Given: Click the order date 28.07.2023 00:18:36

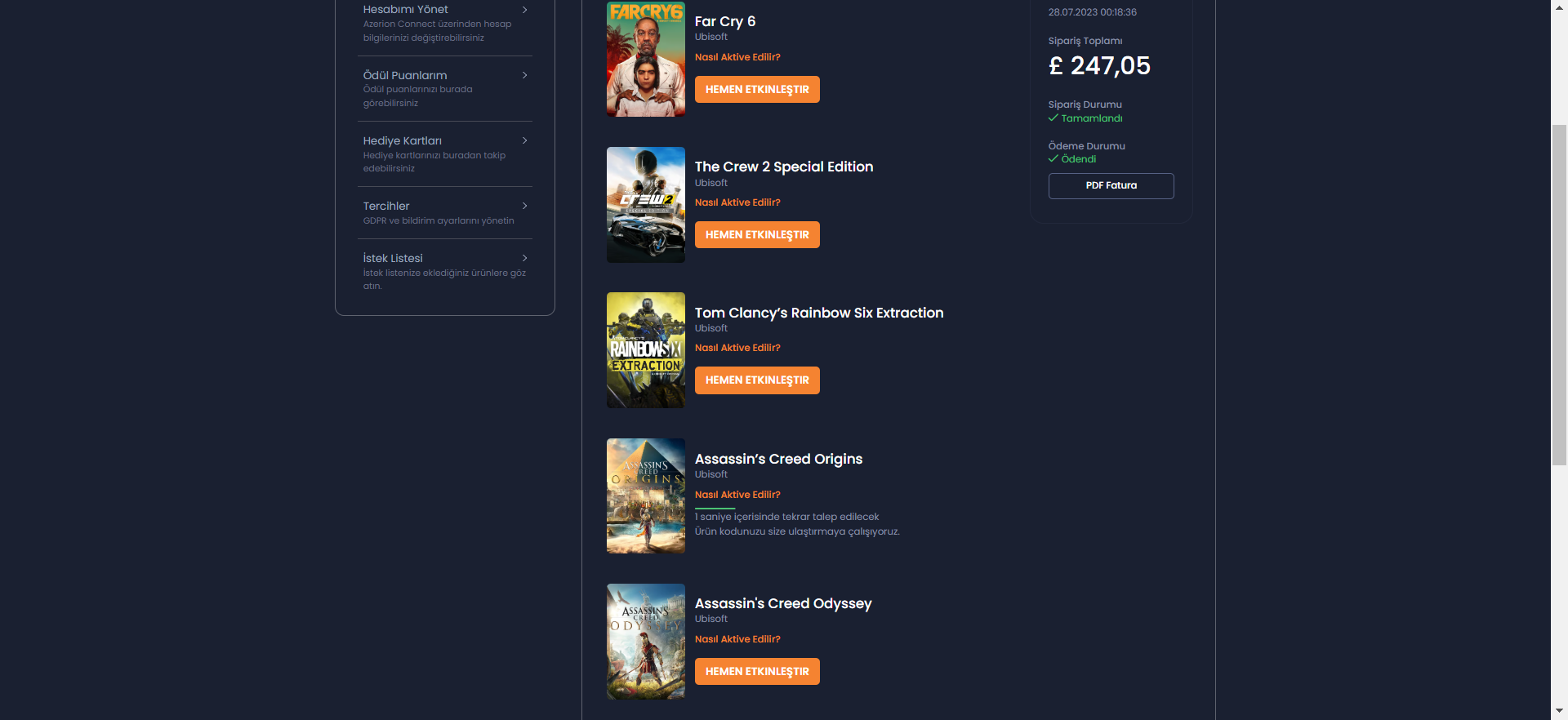Looking at the screenshot, I should click(1093, 12).
